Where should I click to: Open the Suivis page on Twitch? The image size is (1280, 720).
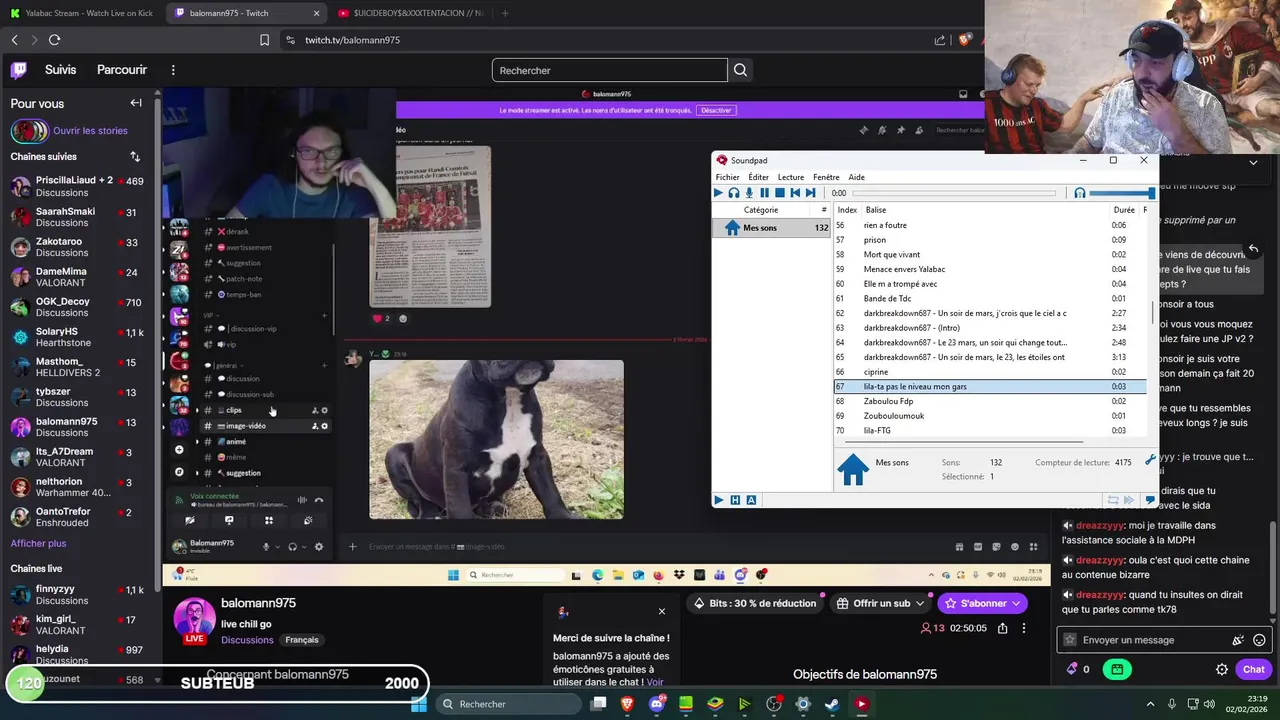(x=60, y=70)
